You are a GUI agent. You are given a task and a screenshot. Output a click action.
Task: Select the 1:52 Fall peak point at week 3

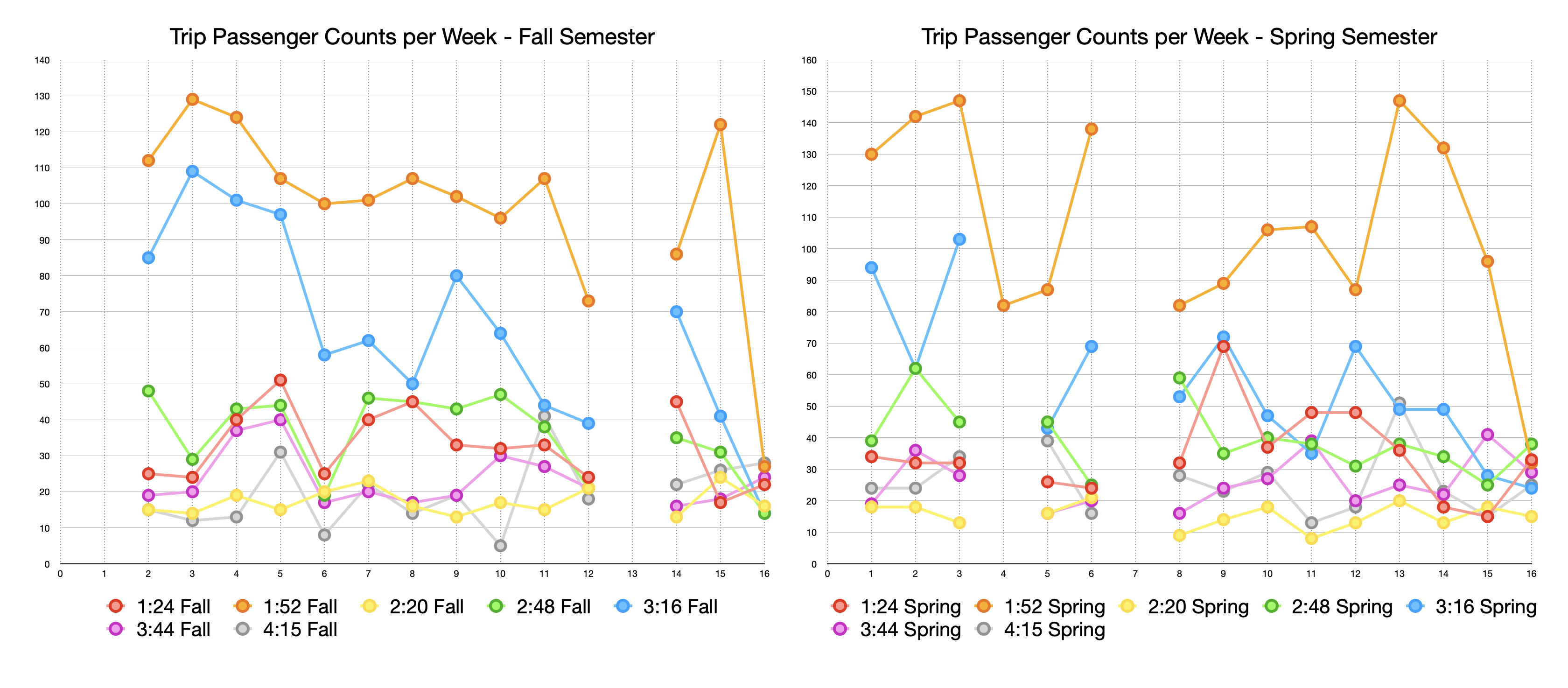coord(192,99)
